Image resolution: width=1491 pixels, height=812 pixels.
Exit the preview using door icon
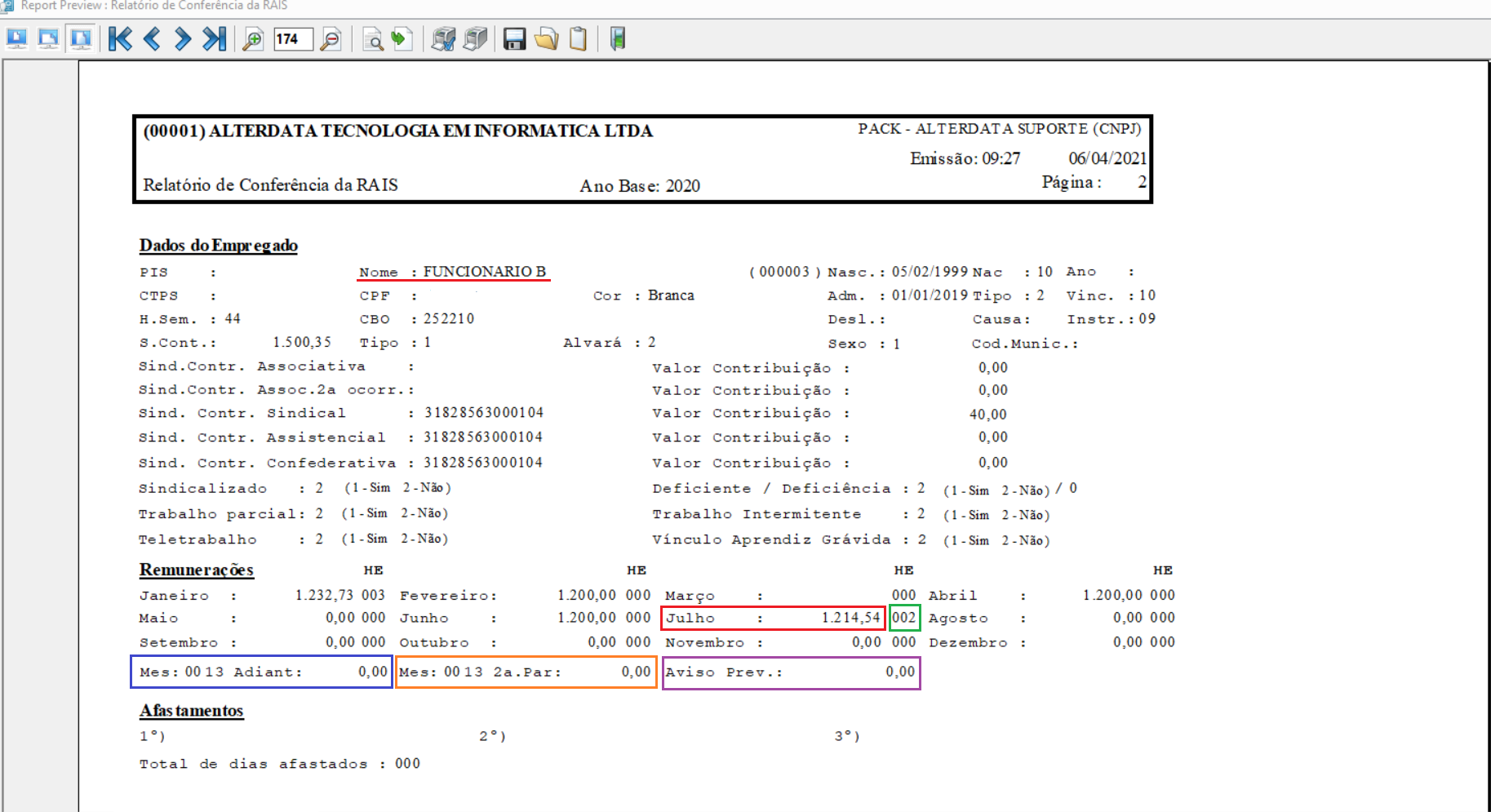(618, 39)
